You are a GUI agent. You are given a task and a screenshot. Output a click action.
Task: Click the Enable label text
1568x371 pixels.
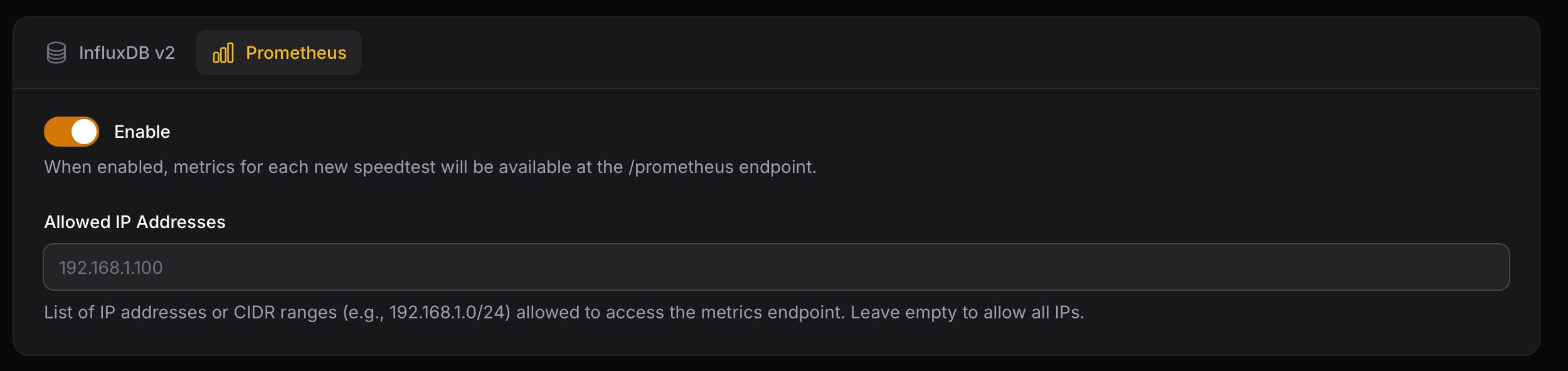tap(142, 132)
